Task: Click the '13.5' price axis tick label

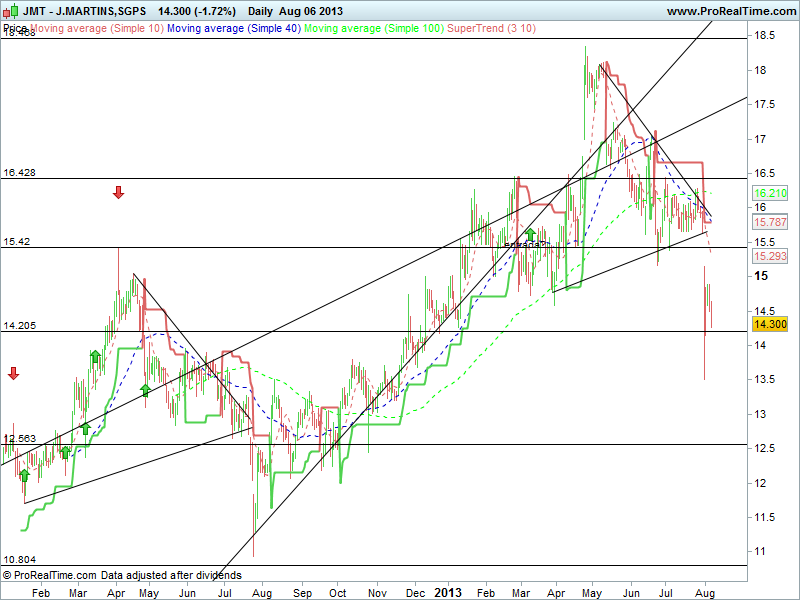Action: 764,380
